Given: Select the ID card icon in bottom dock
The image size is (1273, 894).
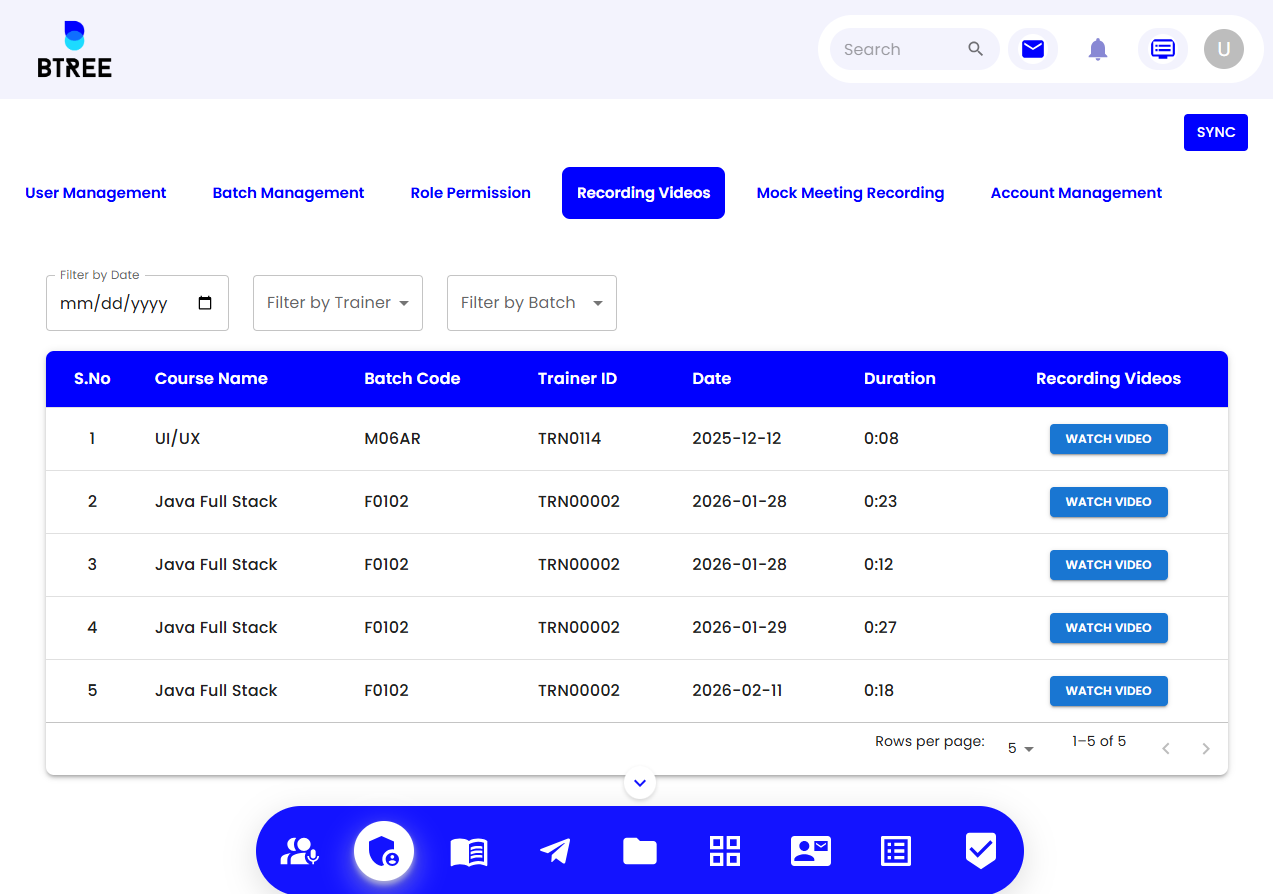Looking at the screenshot, I should (x=811, y=851).
